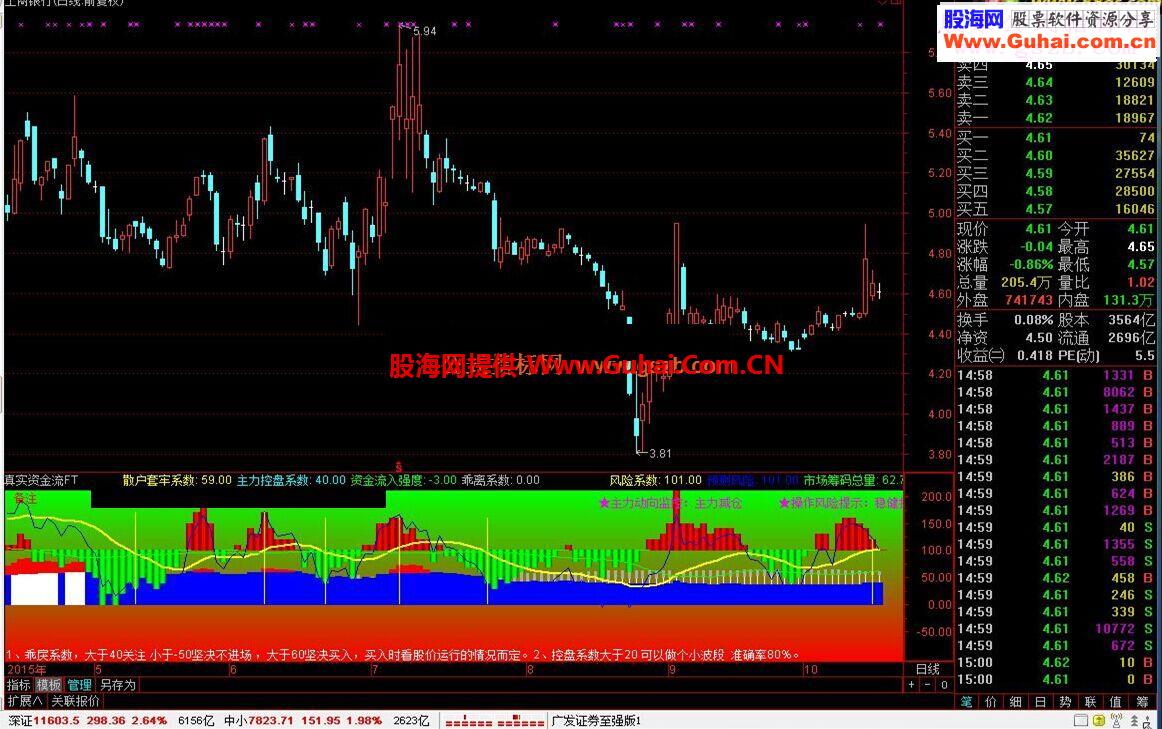Viewport: 1162px width, 729px height.
Task: Click 收益 value 0.418
Action: 1035,356
